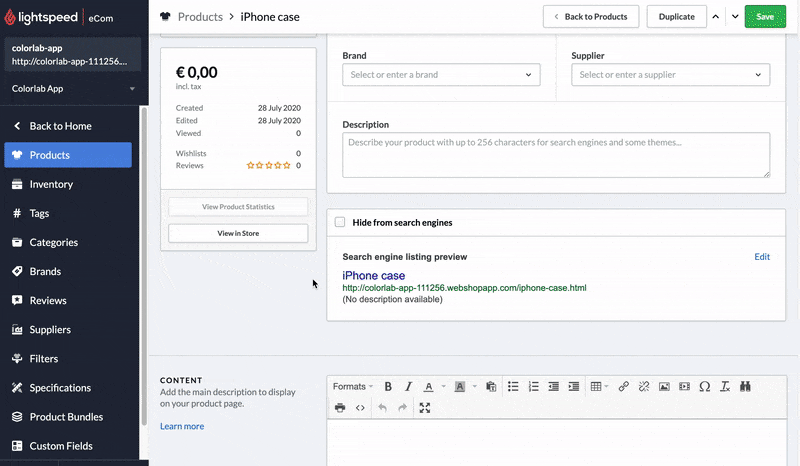Screen dimensions: 800x466
Task: Expand the background color picker arrow
Action: [474, 386]
